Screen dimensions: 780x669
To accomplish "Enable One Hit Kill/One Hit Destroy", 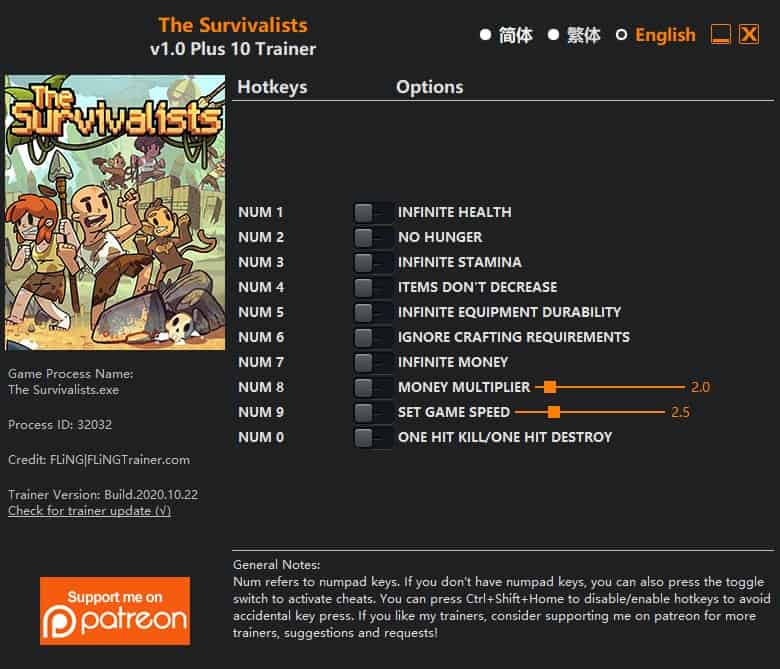I will (373, 438).
